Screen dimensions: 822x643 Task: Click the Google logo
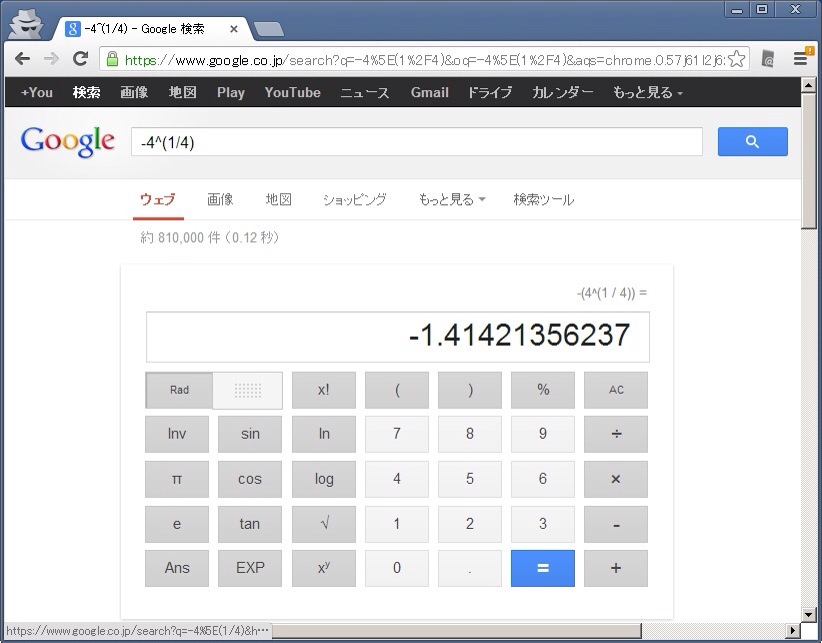68,141
